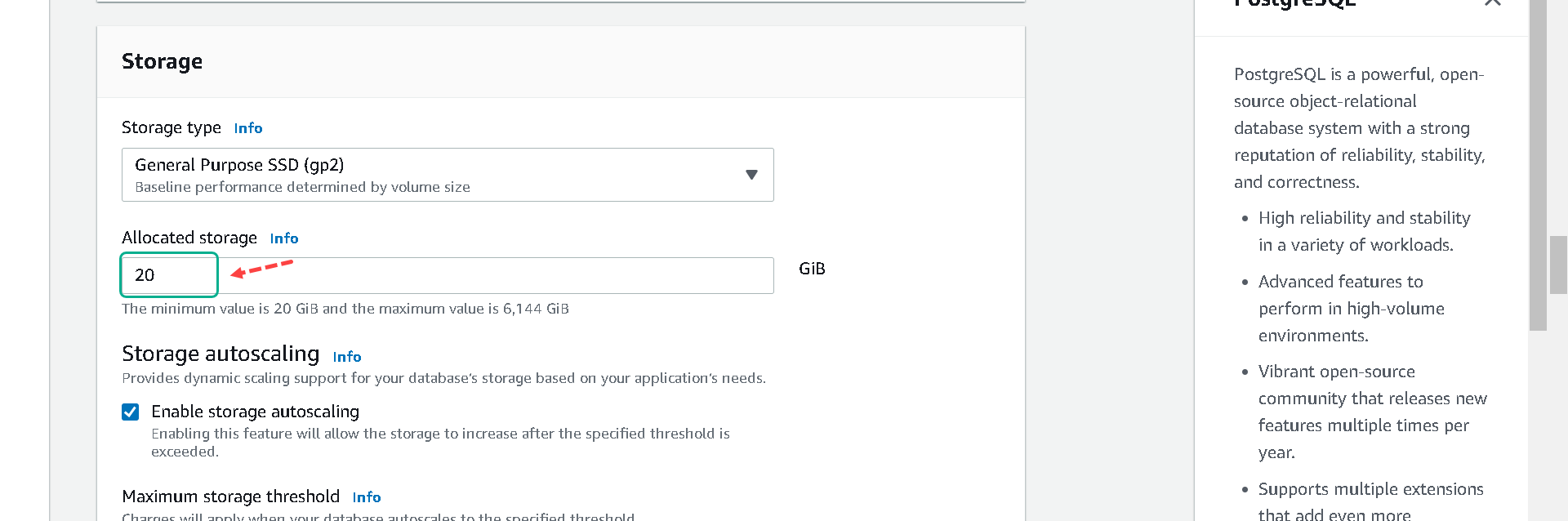Close the PostgreSQL help panel
The image size is (1568, 521).
tap(1493, 2)
